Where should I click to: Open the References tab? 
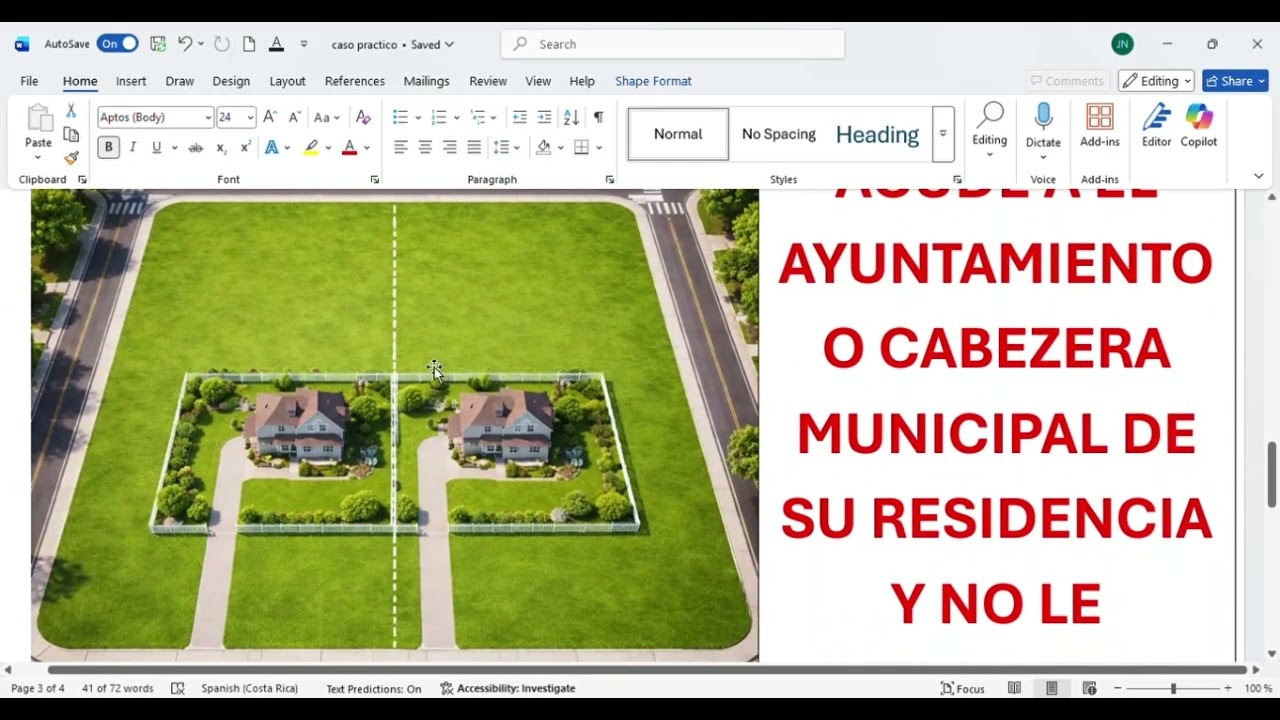355,81
